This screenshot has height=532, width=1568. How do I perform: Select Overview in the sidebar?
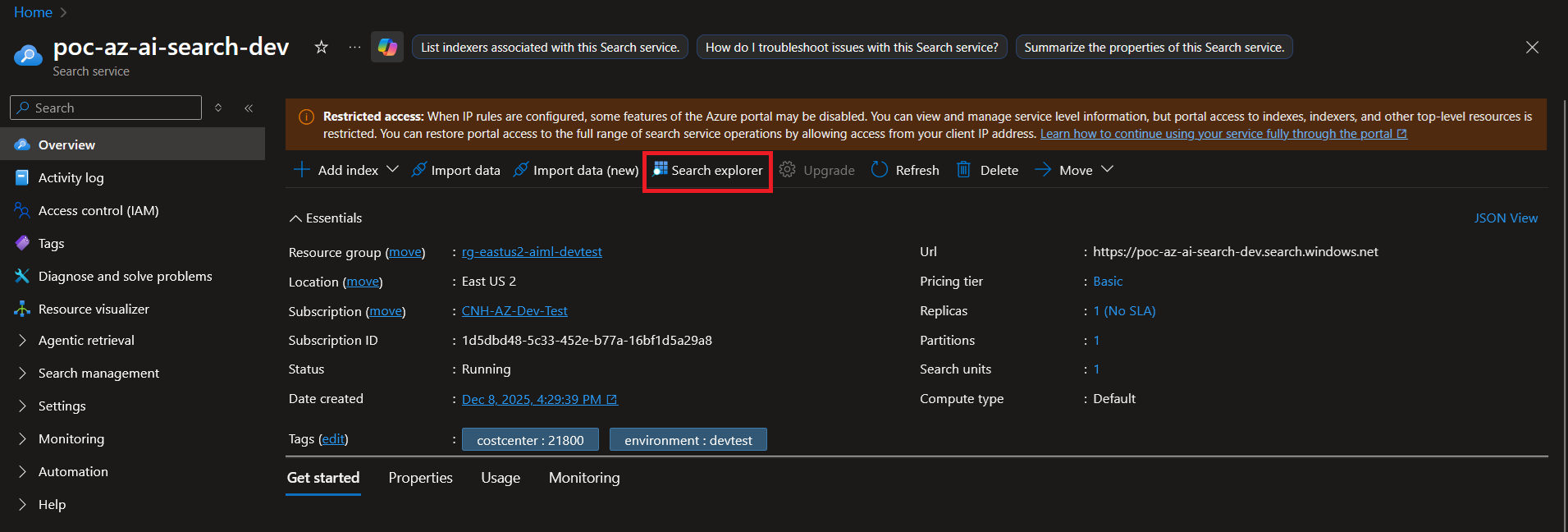point(132,144)
